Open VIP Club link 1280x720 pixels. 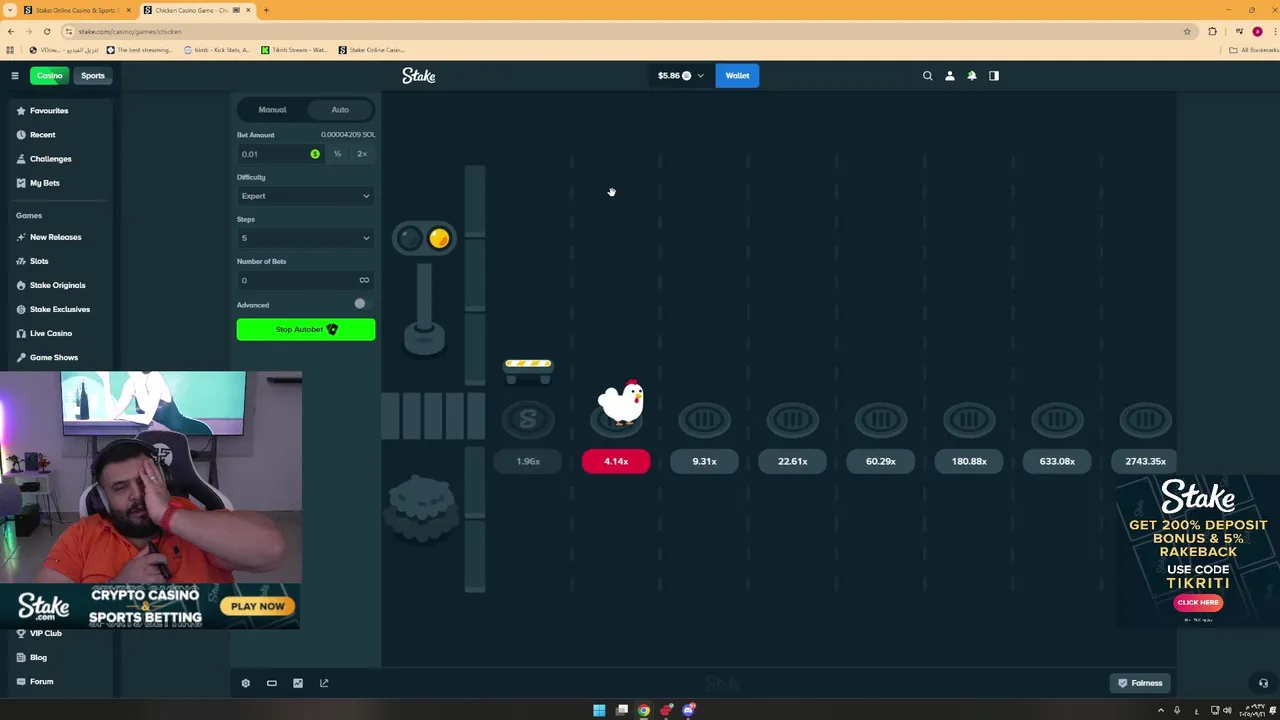point(46,634)
